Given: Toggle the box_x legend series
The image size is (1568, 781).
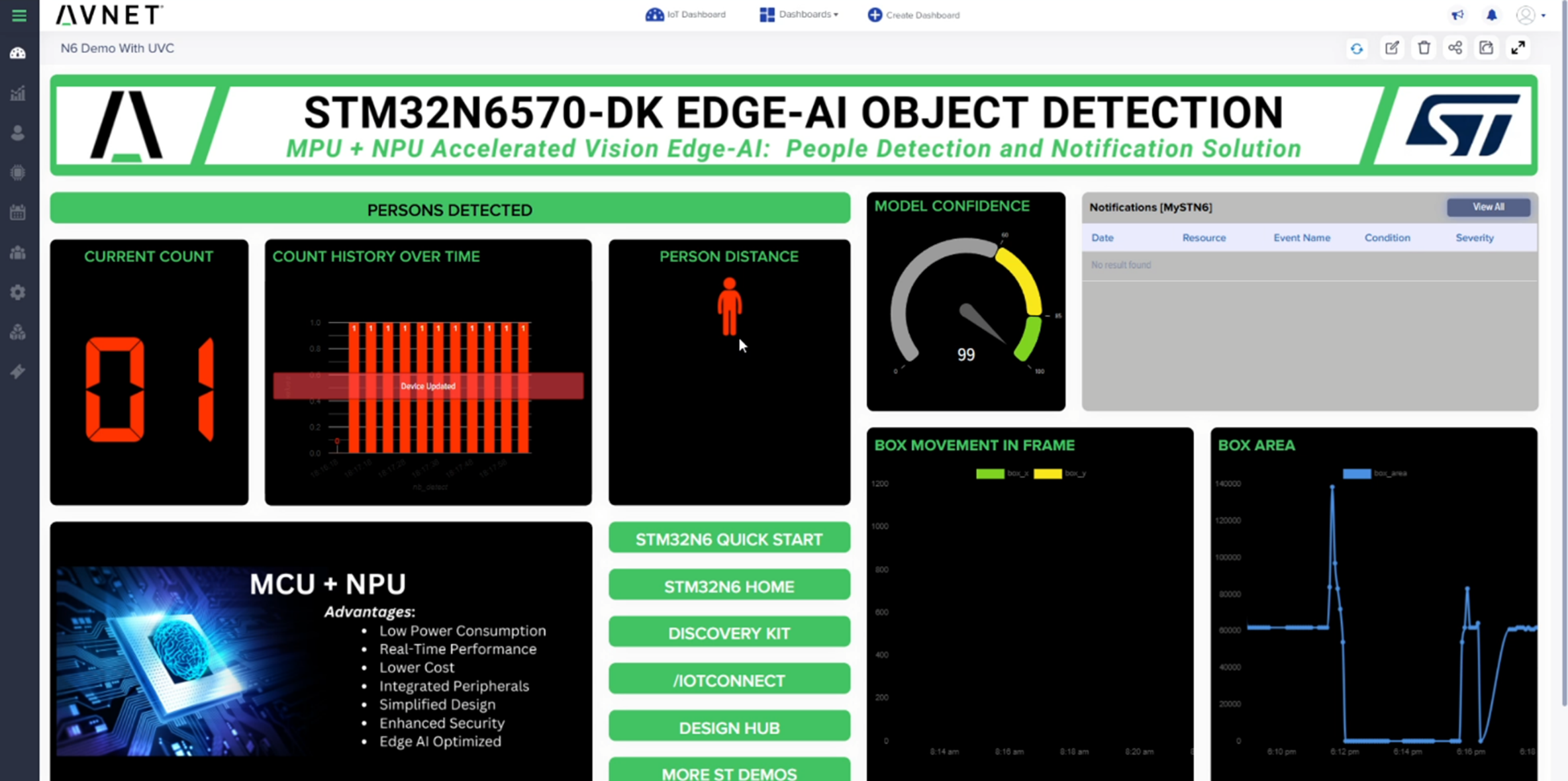Looking at the screenshot, I should (x=1002, y=473).
